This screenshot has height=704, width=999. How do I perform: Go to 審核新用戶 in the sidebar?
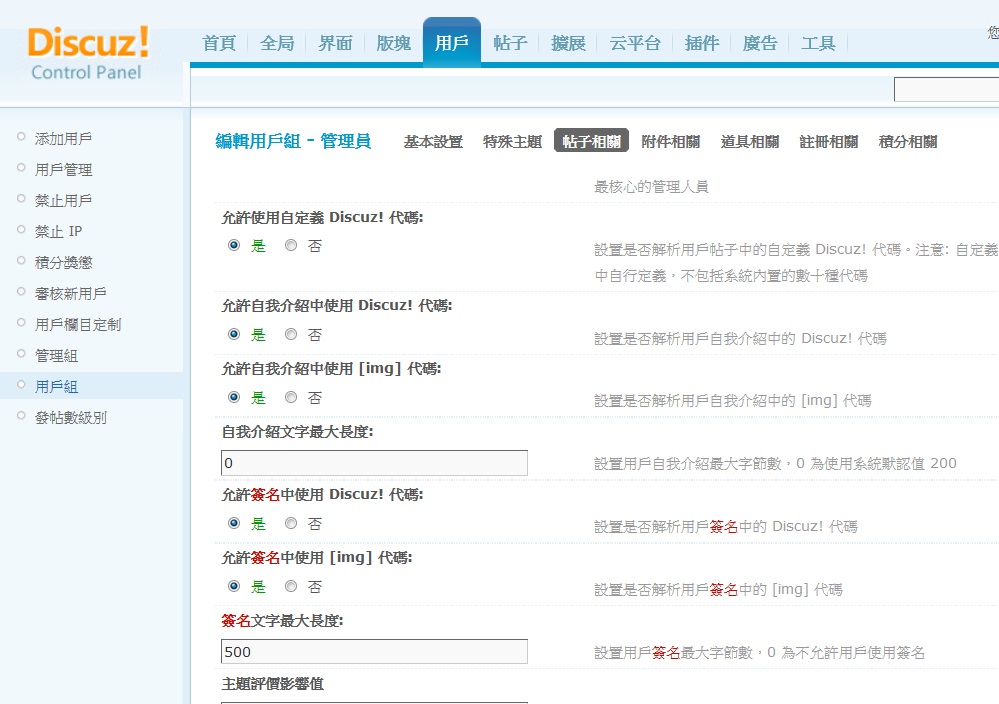(x=70, y=294)
